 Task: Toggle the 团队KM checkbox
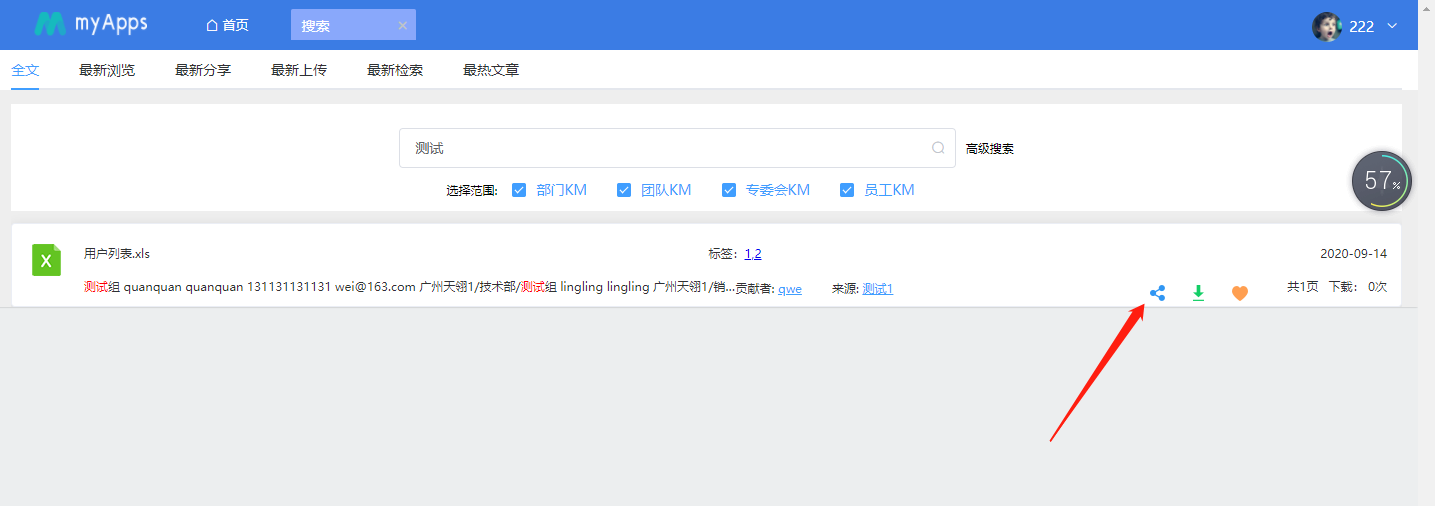(624, 190)
